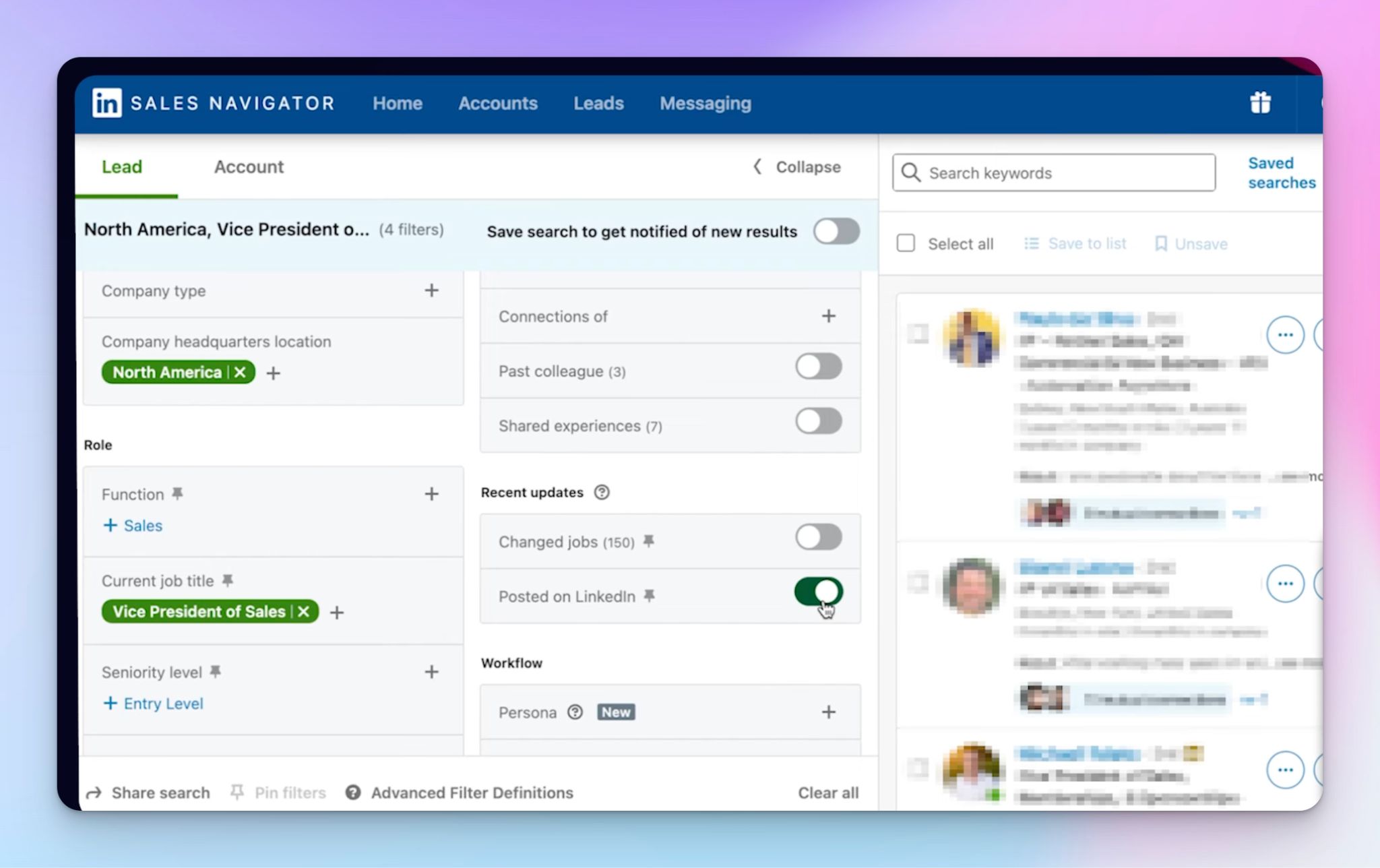Viewport: 1380px width, 868px height.
Task: Click pin icon beside Posted on LinkedIn
Action: pos(650,596)
